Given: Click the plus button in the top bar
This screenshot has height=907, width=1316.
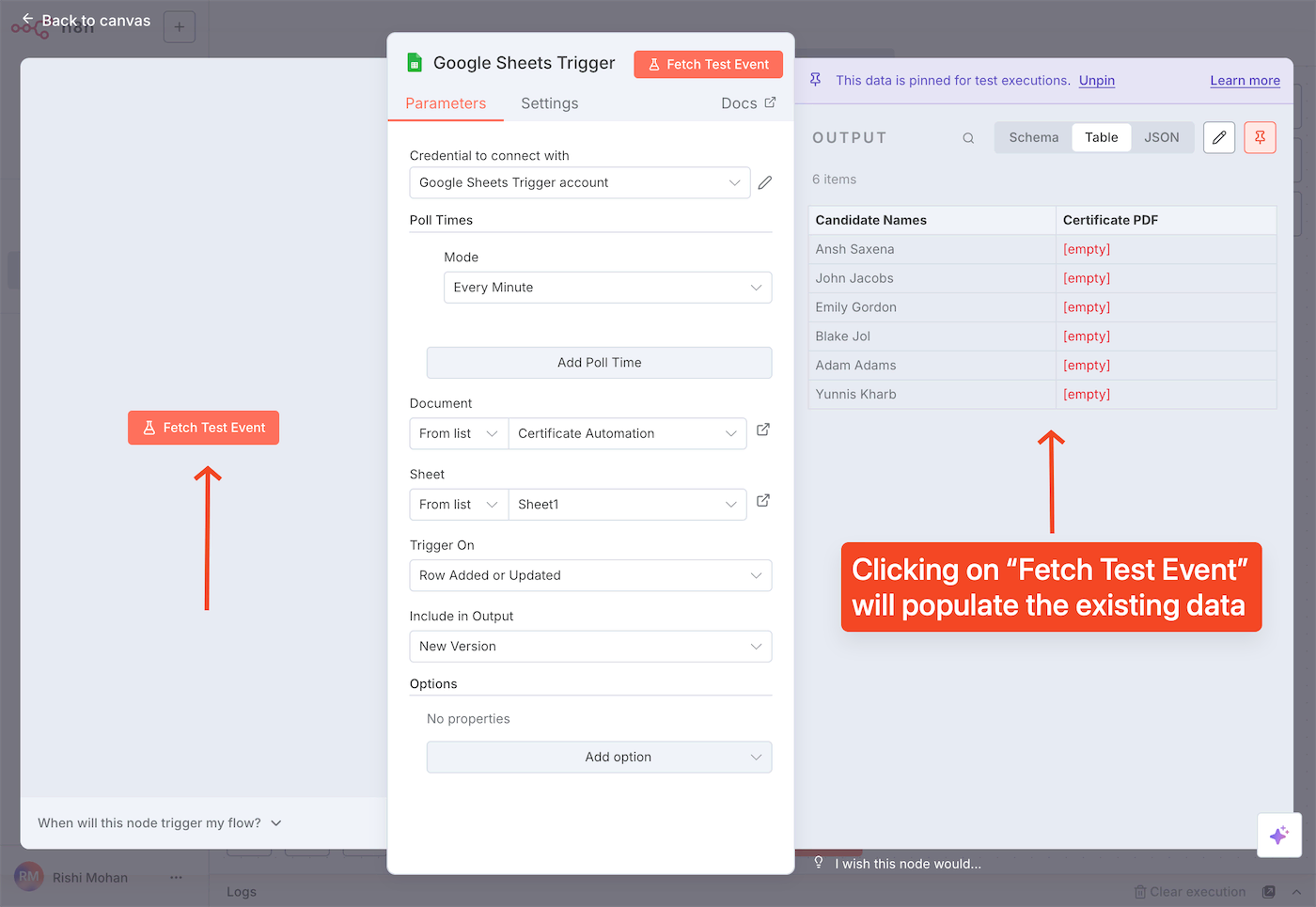Looking at the screenshot, I should point(180,26).
